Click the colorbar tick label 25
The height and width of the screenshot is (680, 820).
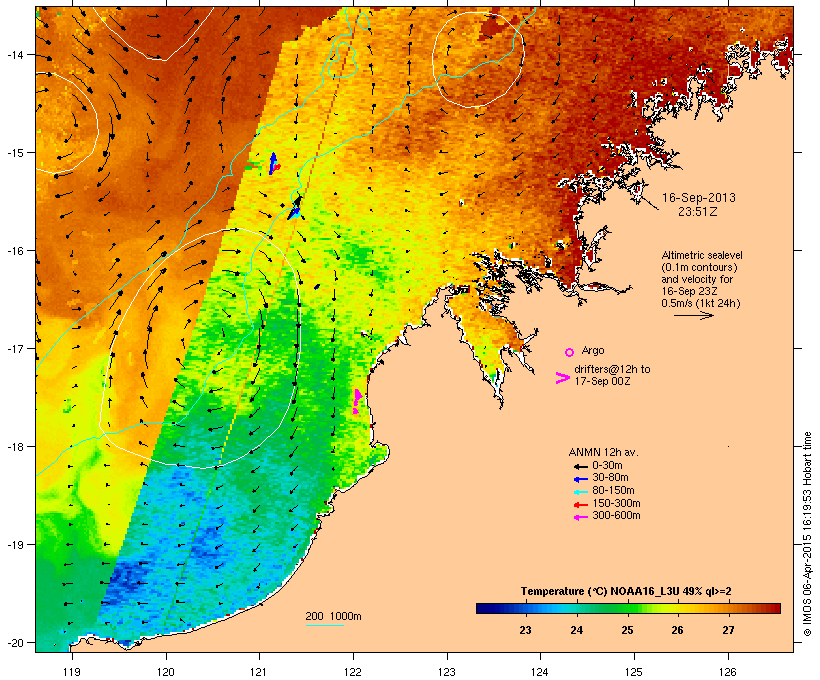[x=627, y=630]
